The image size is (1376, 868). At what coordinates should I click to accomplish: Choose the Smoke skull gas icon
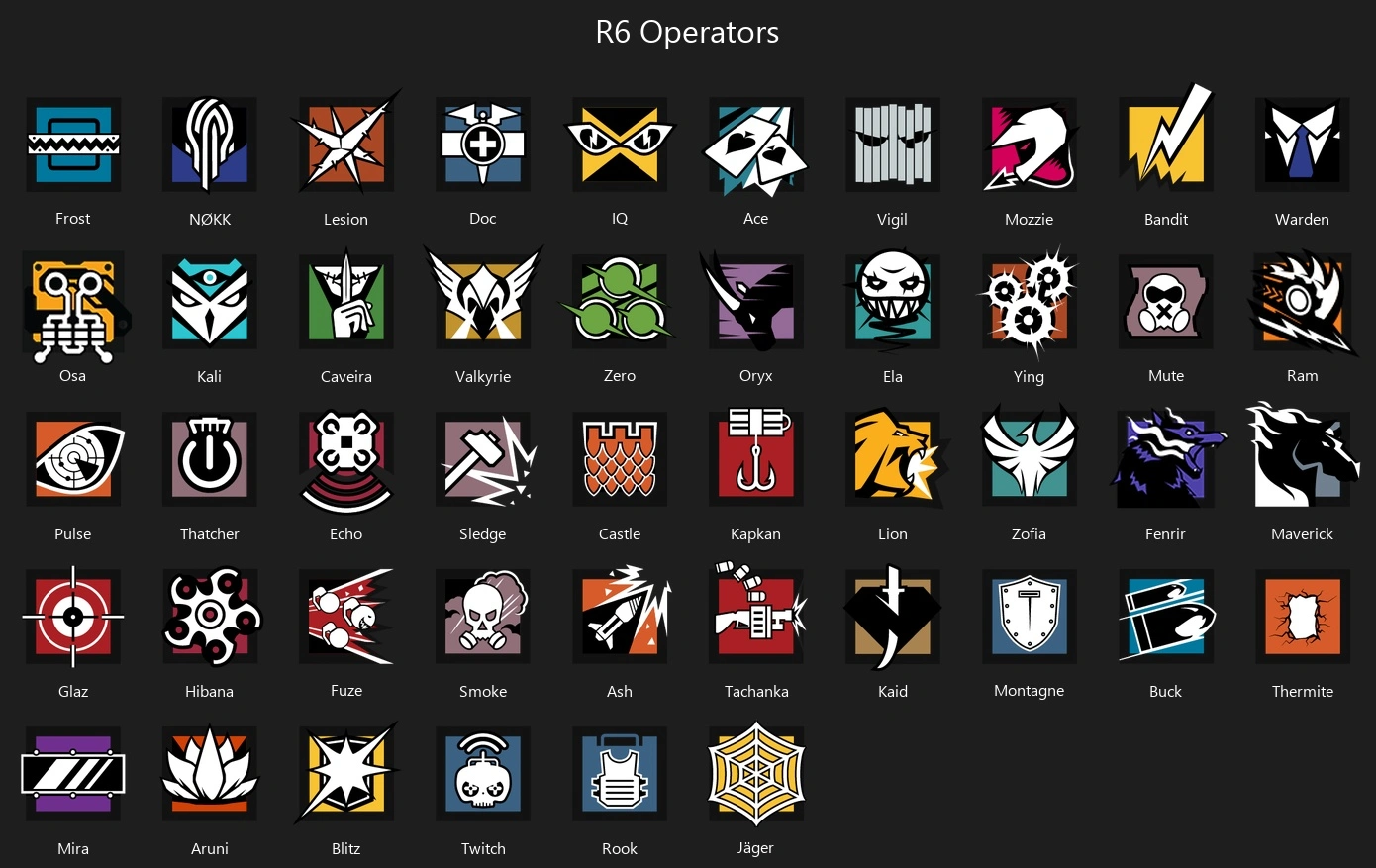tap(483, 617)
